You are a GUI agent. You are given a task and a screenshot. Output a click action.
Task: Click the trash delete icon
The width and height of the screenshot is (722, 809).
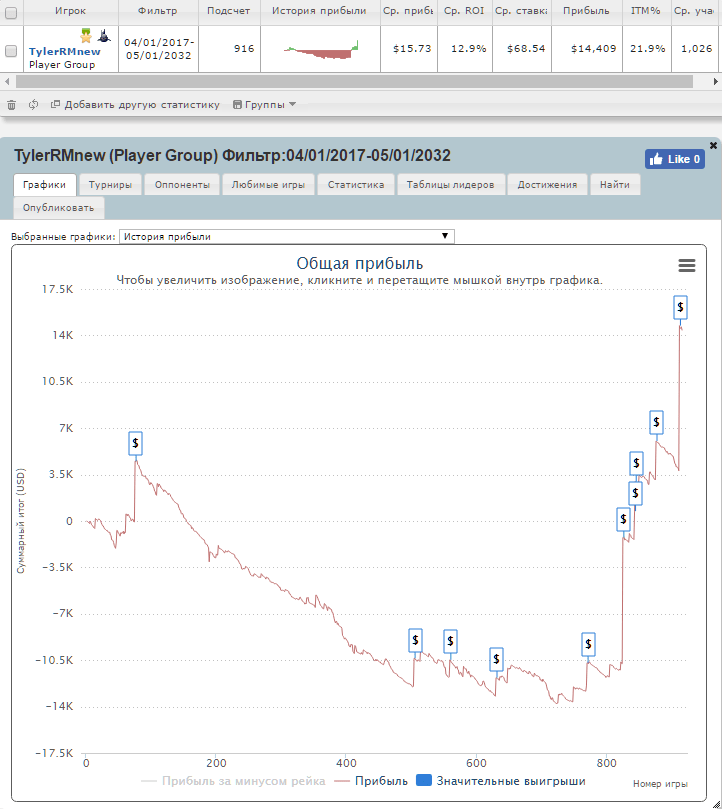[11, 104]
